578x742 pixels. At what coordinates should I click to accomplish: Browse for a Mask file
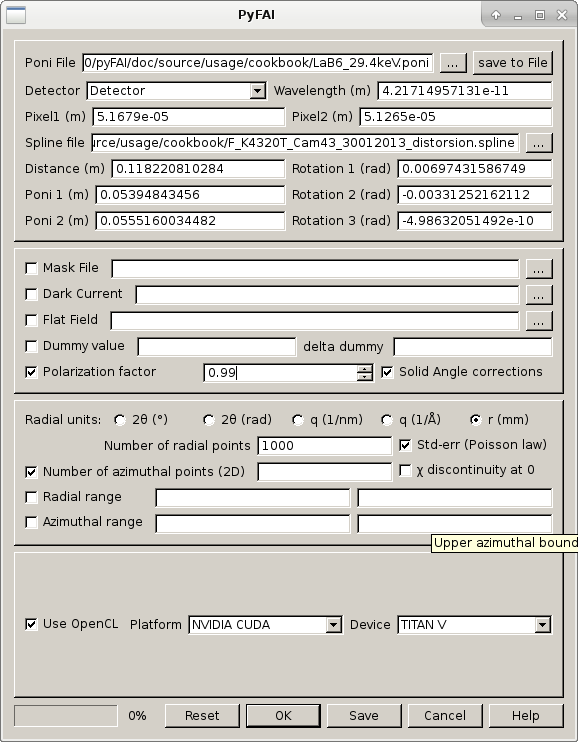point(539,269)
